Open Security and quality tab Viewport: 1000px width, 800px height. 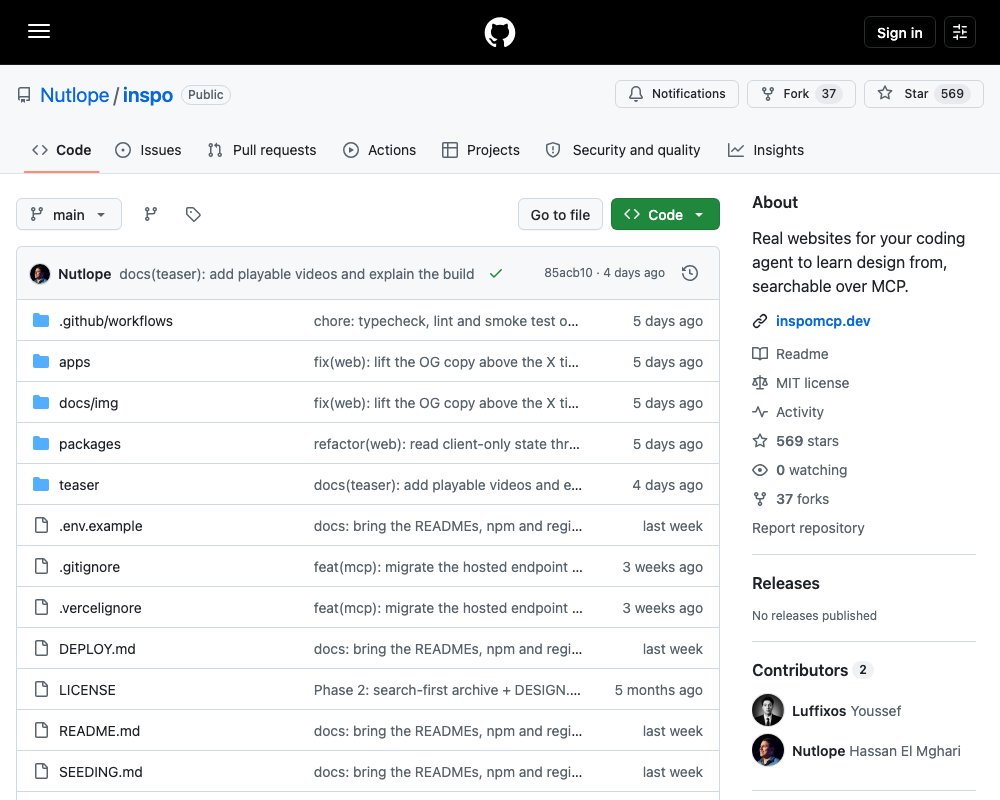(x=623, y=150)
